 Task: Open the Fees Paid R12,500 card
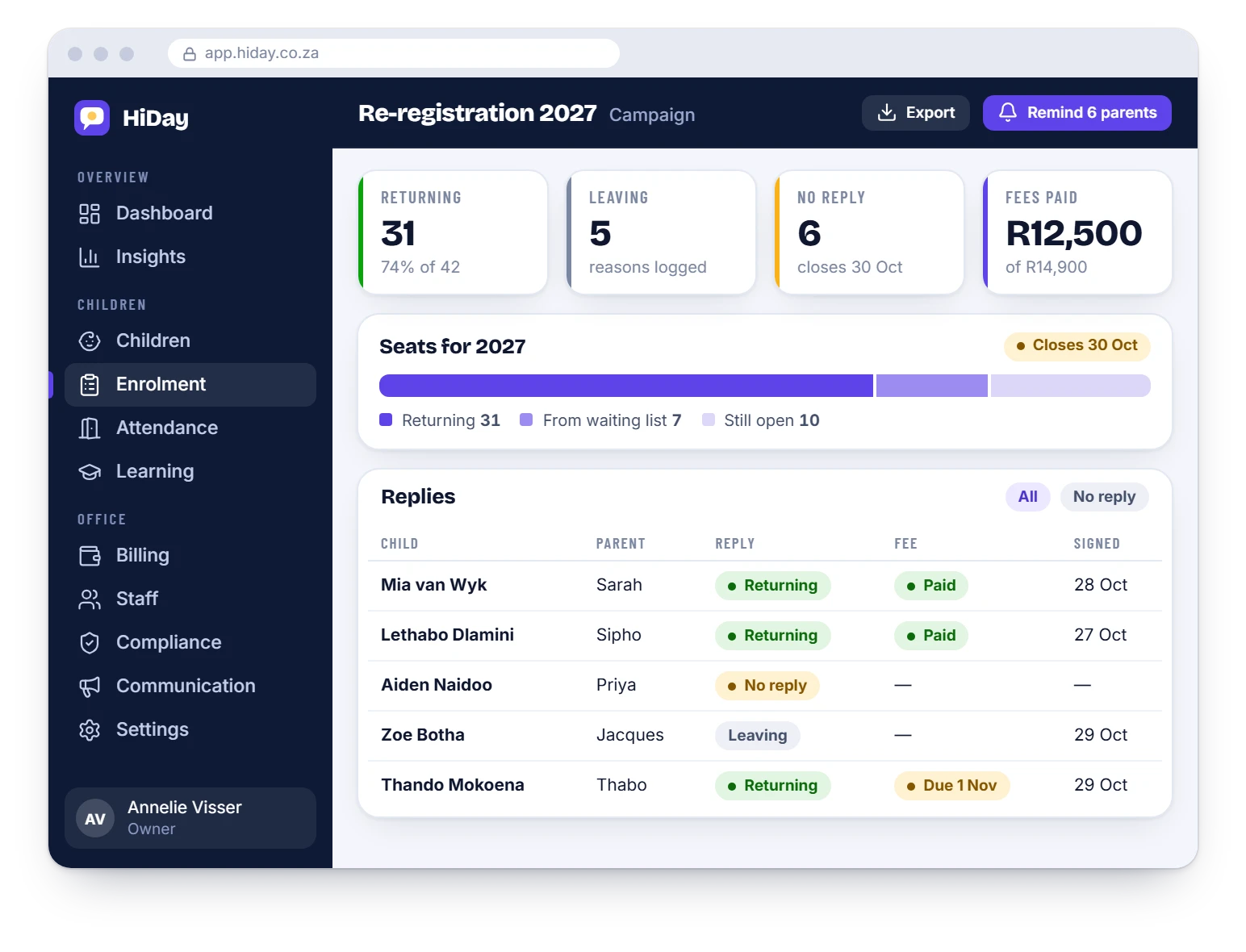pyautogui.click(x=1077, y=232)
